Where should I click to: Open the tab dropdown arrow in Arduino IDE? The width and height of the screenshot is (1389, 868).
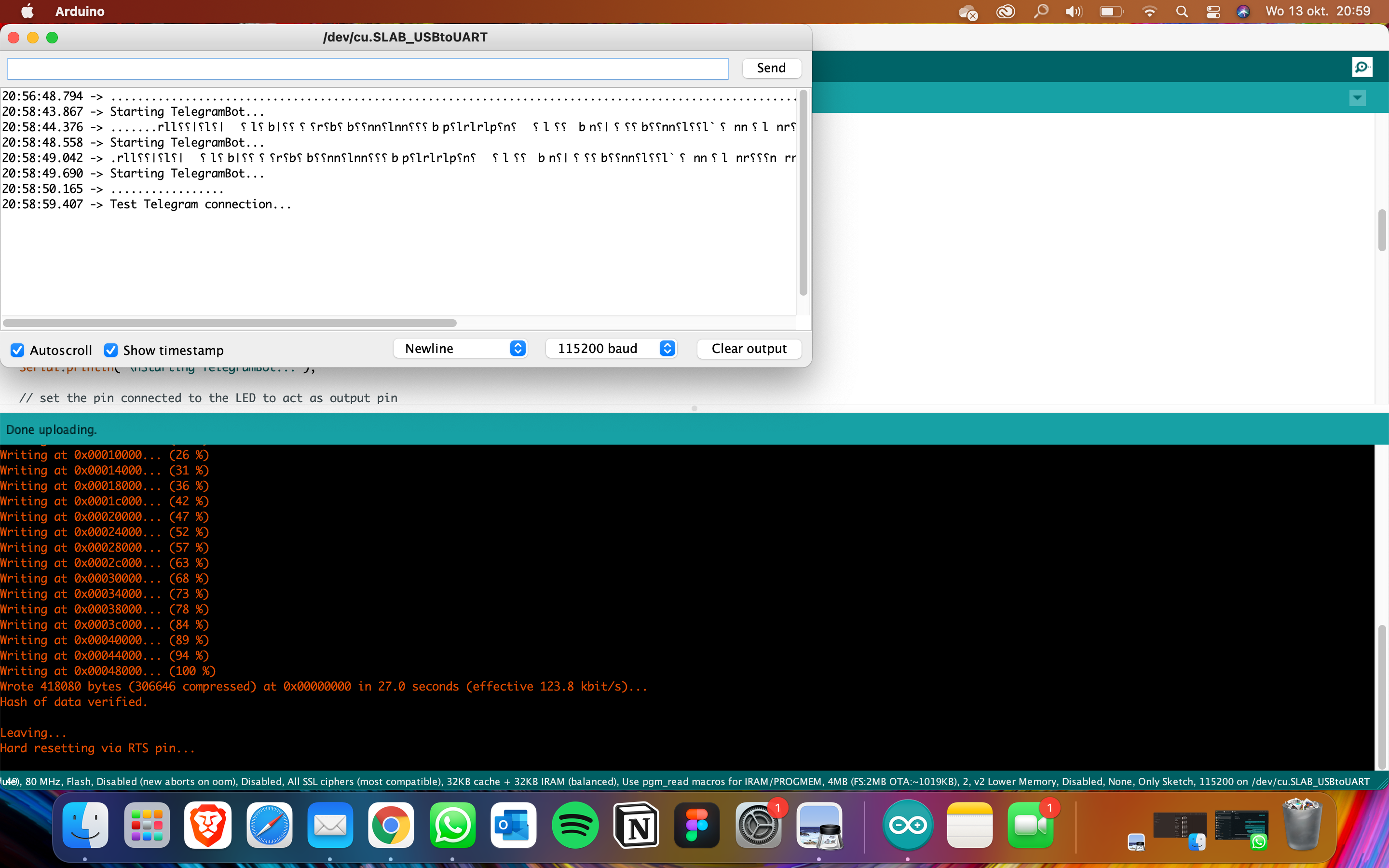pyautogui.click(x=1357, y=97)
